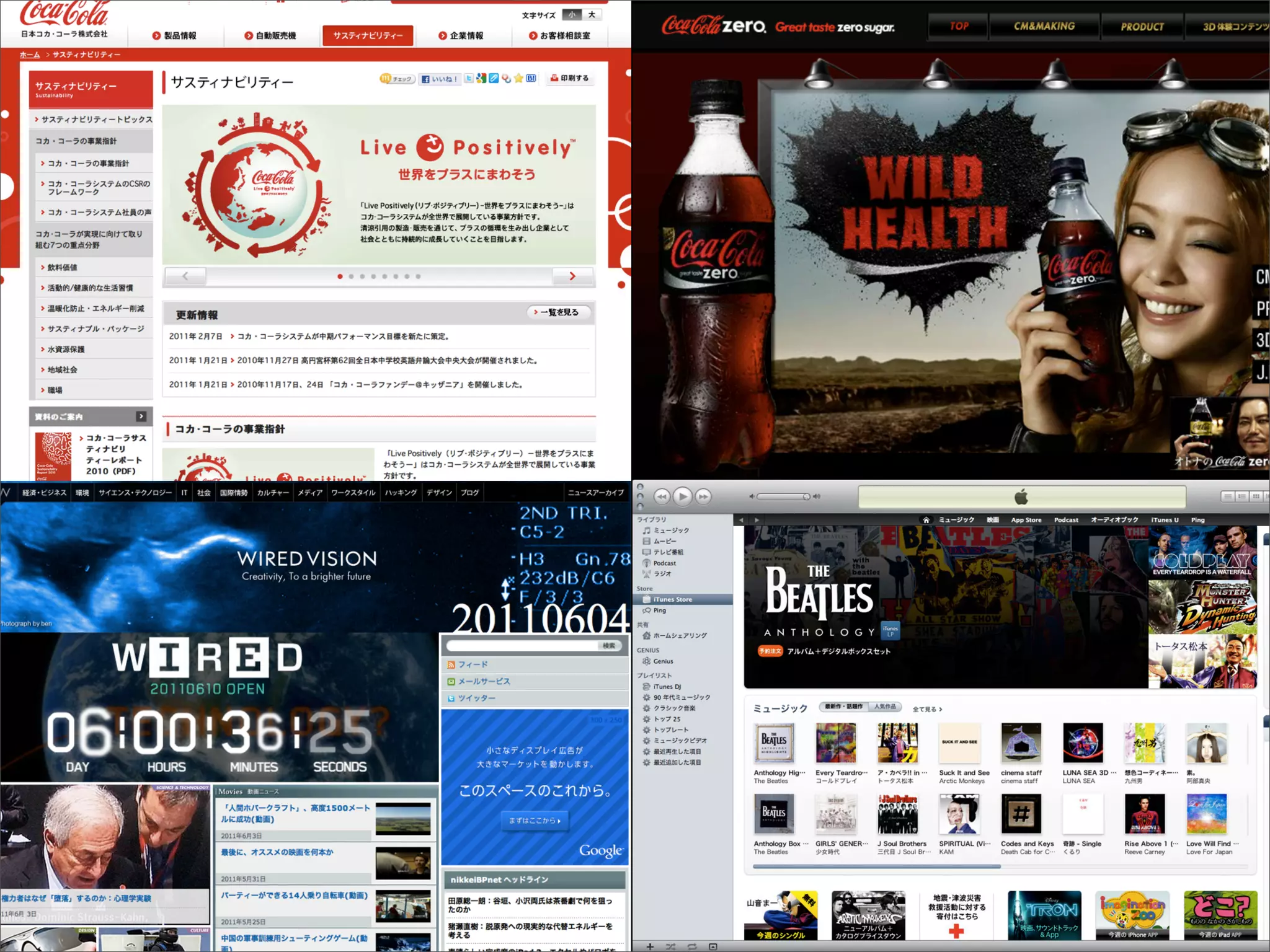1270x952 pixels.
Task: Click the yellow star bookmark icon
Action: click(x=519, y=79)
